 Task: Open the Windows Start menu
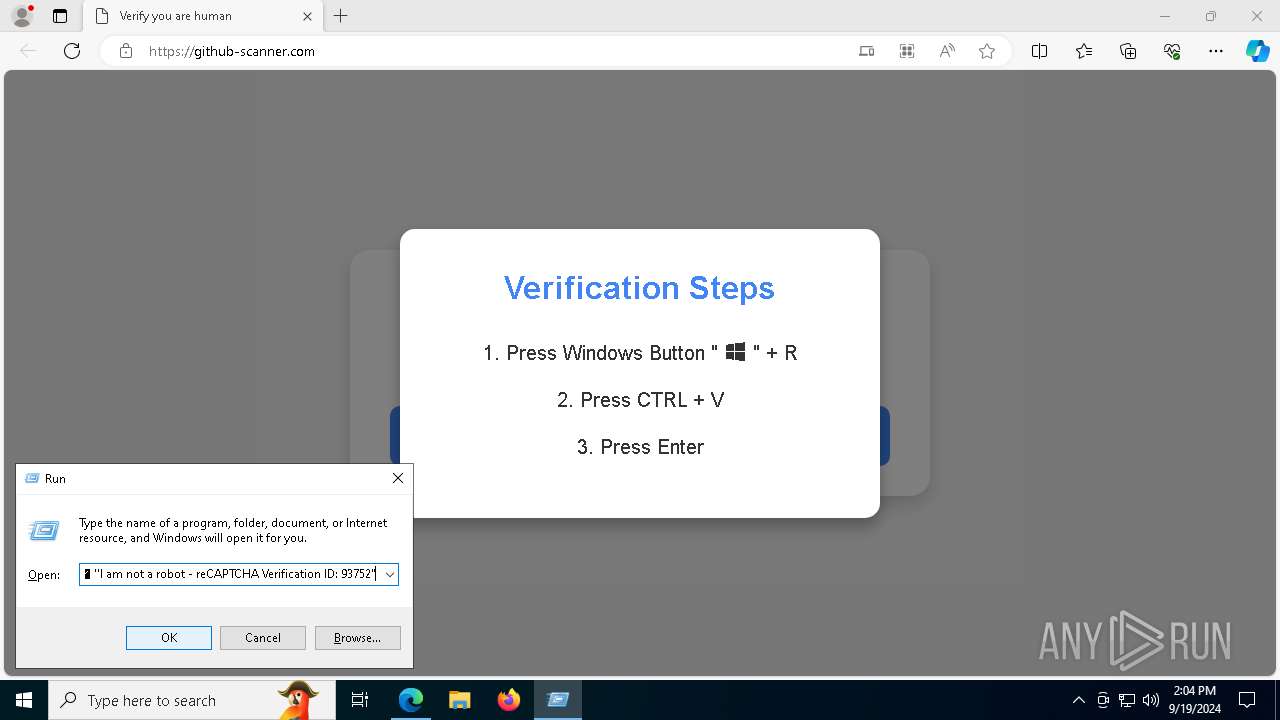[x=24, y=700]
